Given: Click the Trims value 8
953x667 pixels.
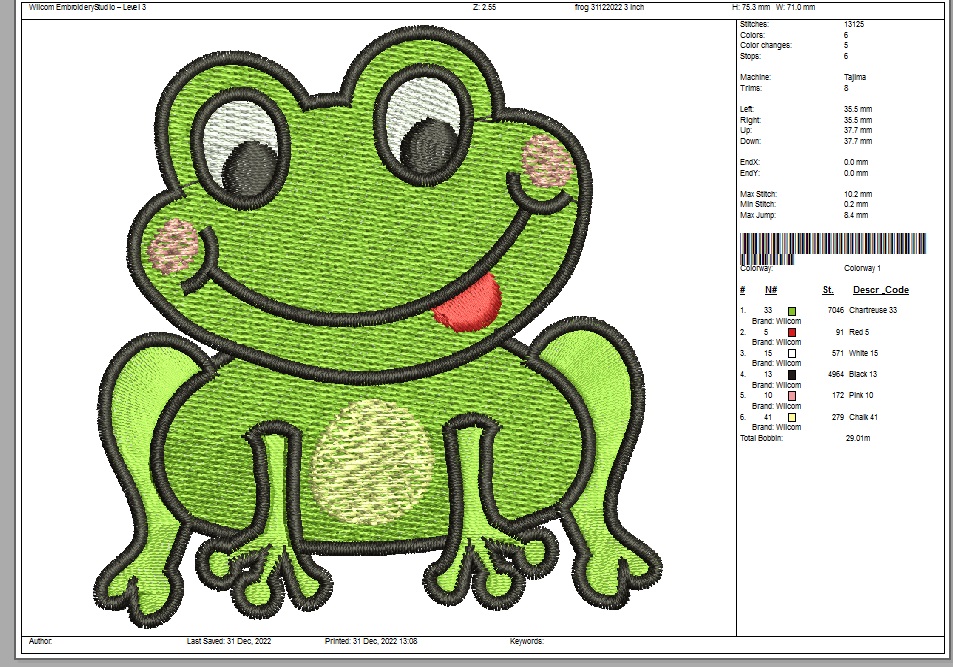Looking at the screenshot, I should tap(846, 88).
